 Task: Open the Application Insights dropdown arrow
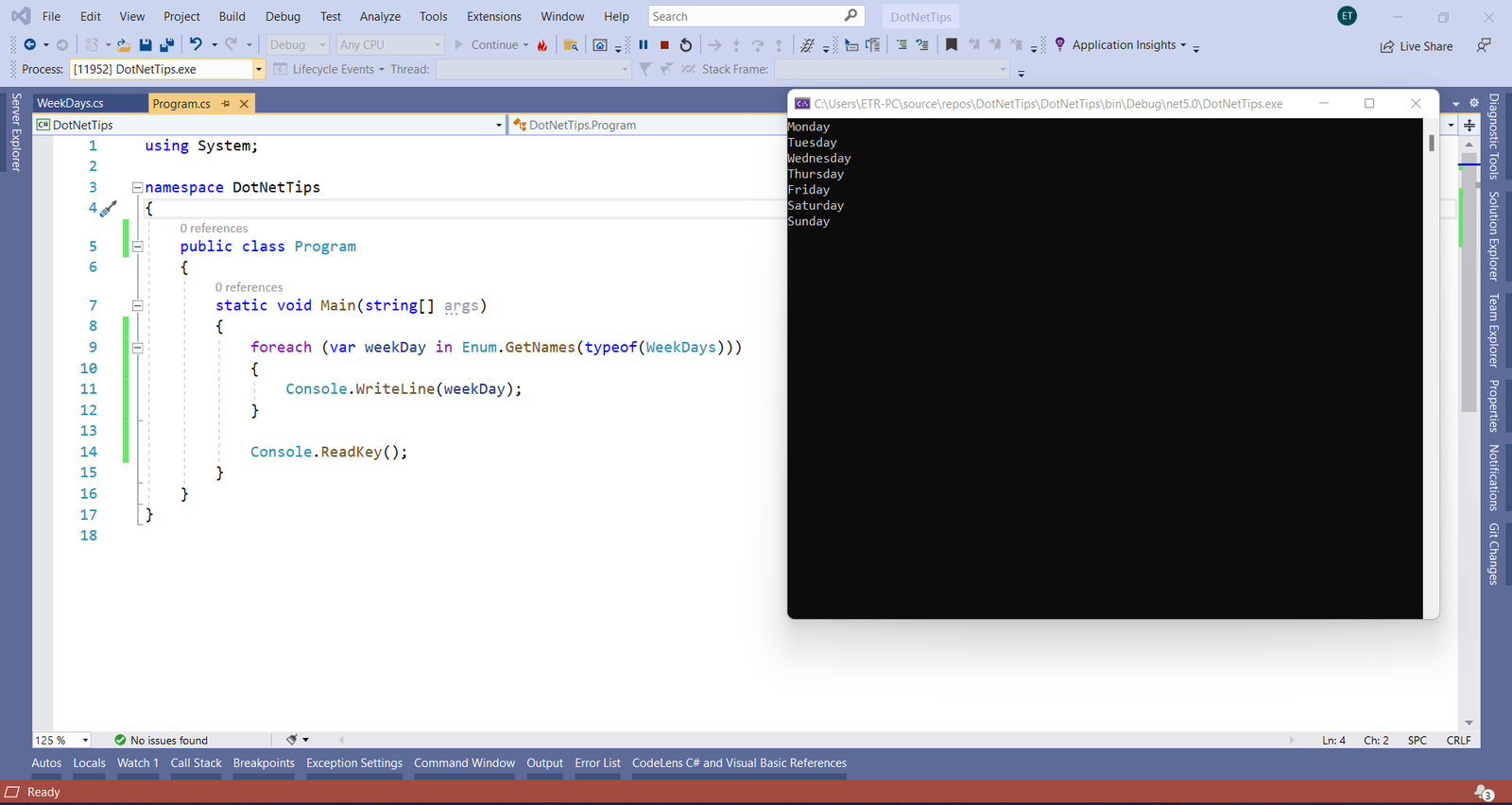[x=1183, y=45]
